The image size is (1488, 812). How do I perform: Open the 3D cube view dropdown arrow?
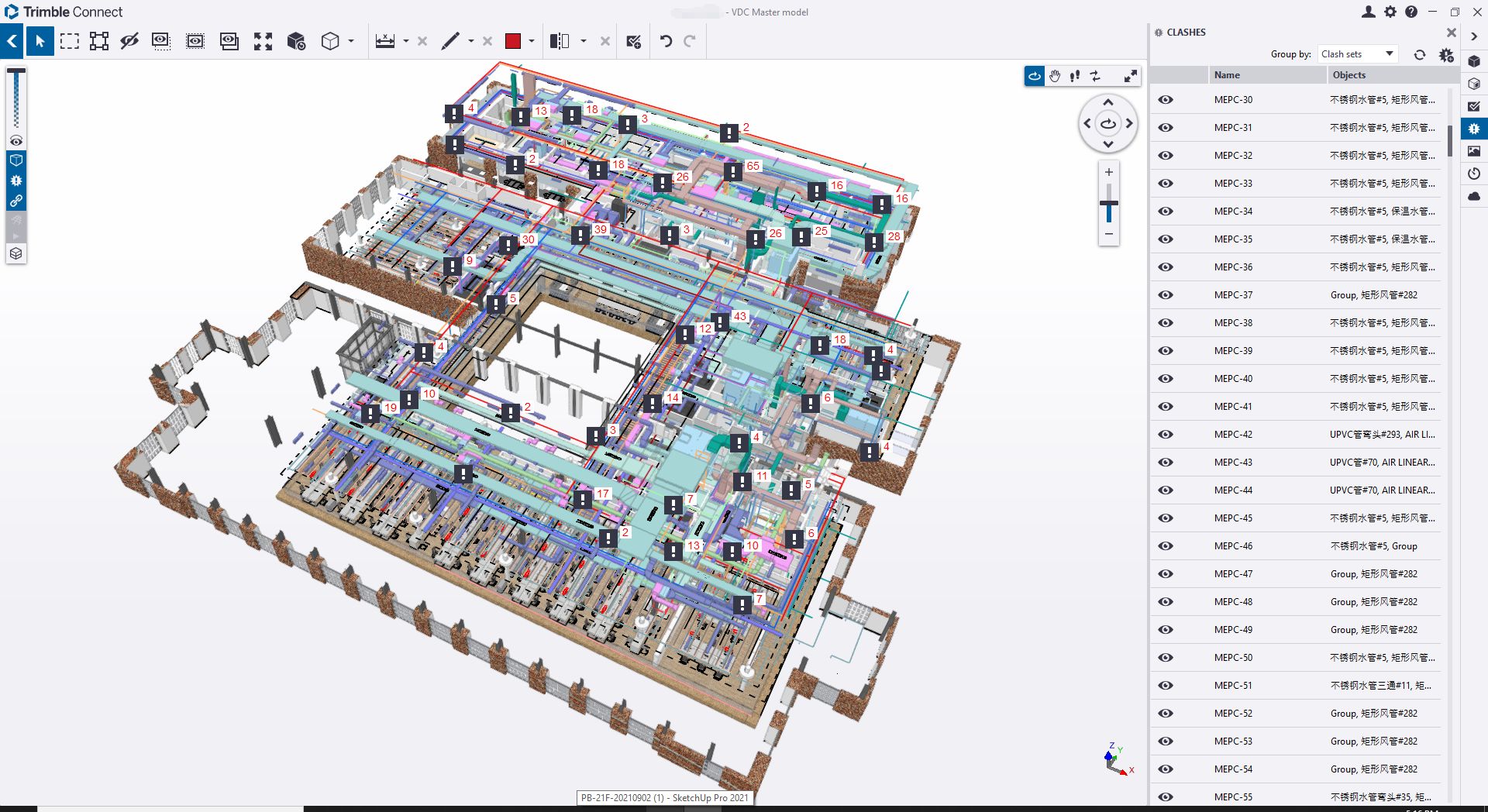coord(351,41)
